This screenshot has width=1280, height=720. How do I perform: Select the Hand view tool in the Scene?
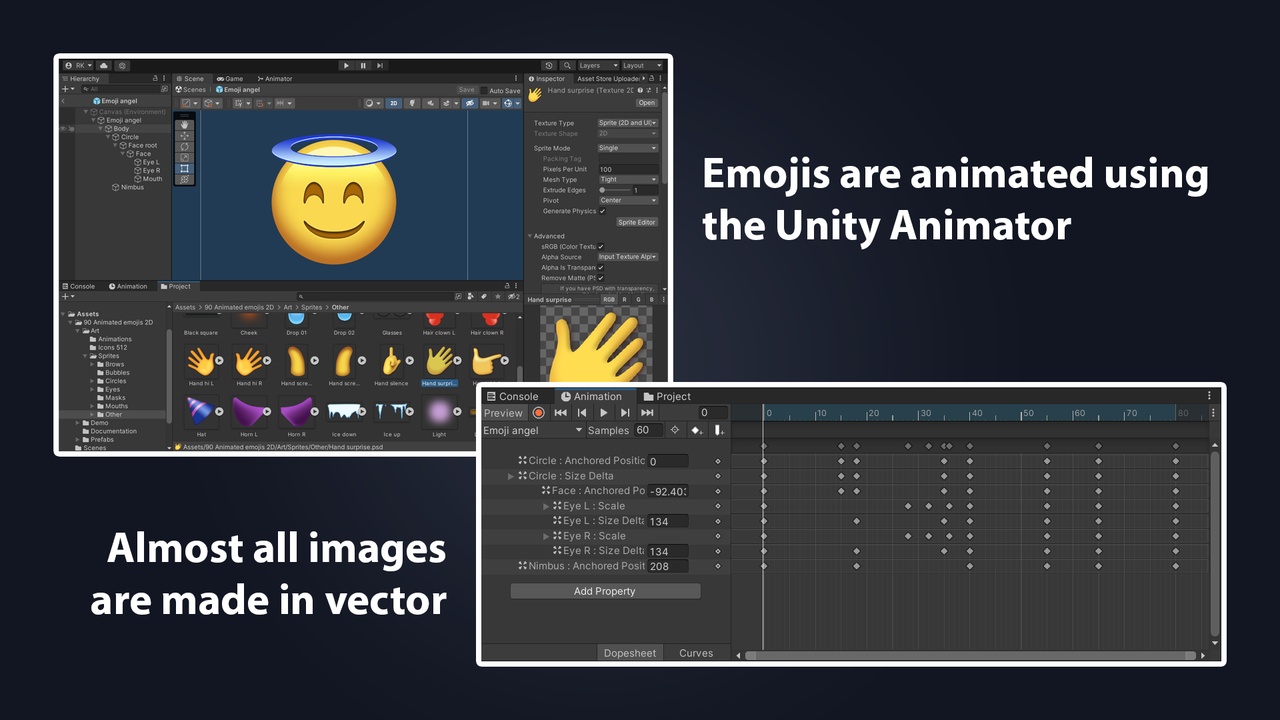point(185,125)
